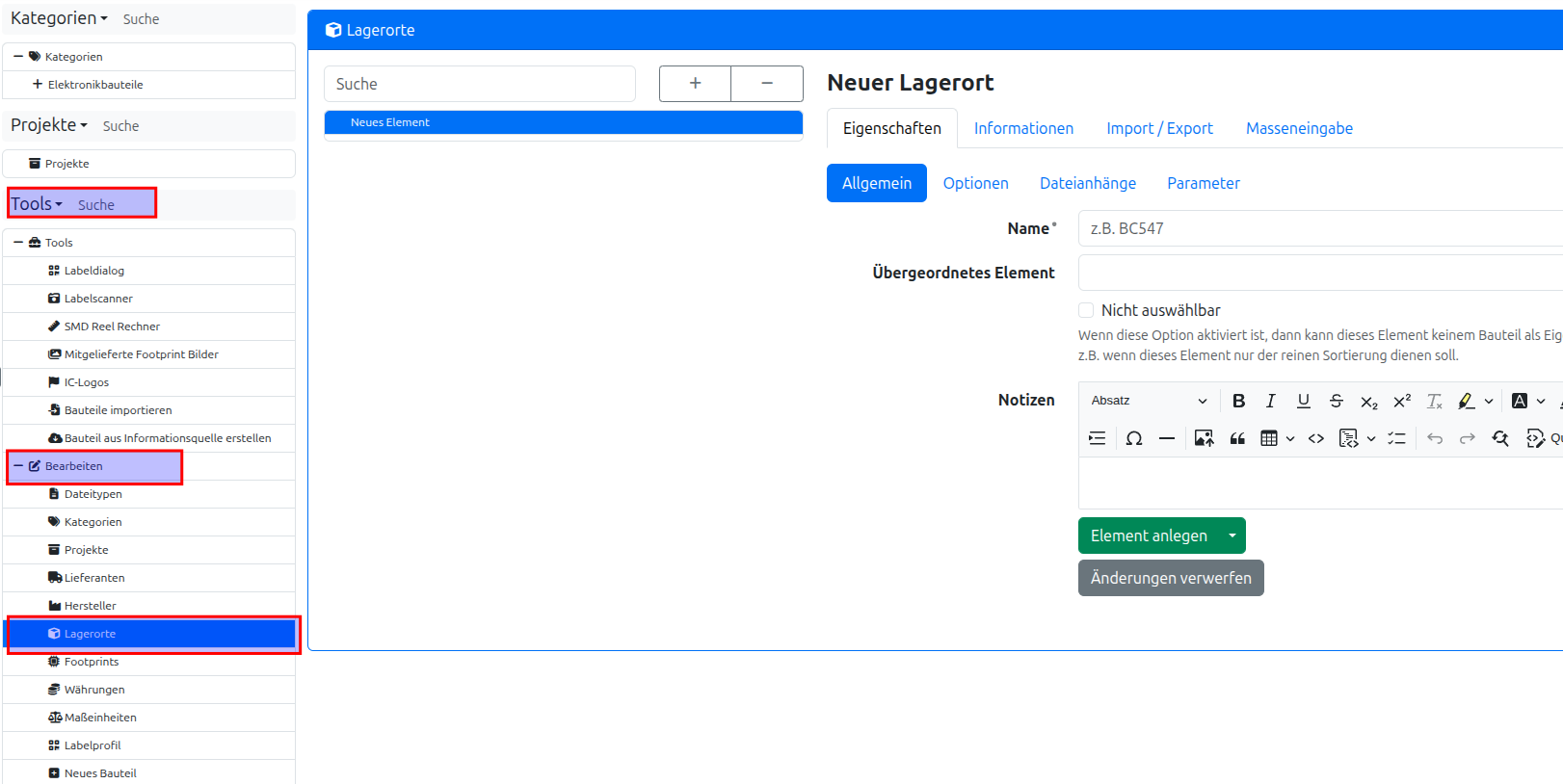Apply superscript formatting in editor
This screenshot has height=784, width=1563.
point(1402,401)
